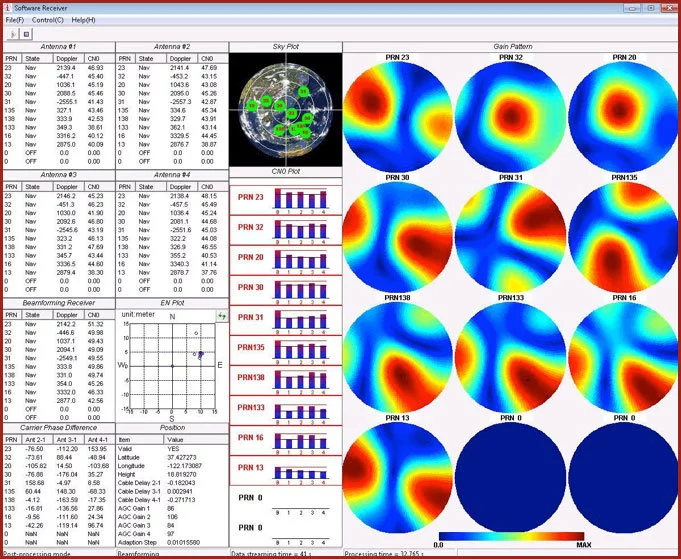Click the PRN 31 bar chart in CN0 Plot

pos(300,320)
